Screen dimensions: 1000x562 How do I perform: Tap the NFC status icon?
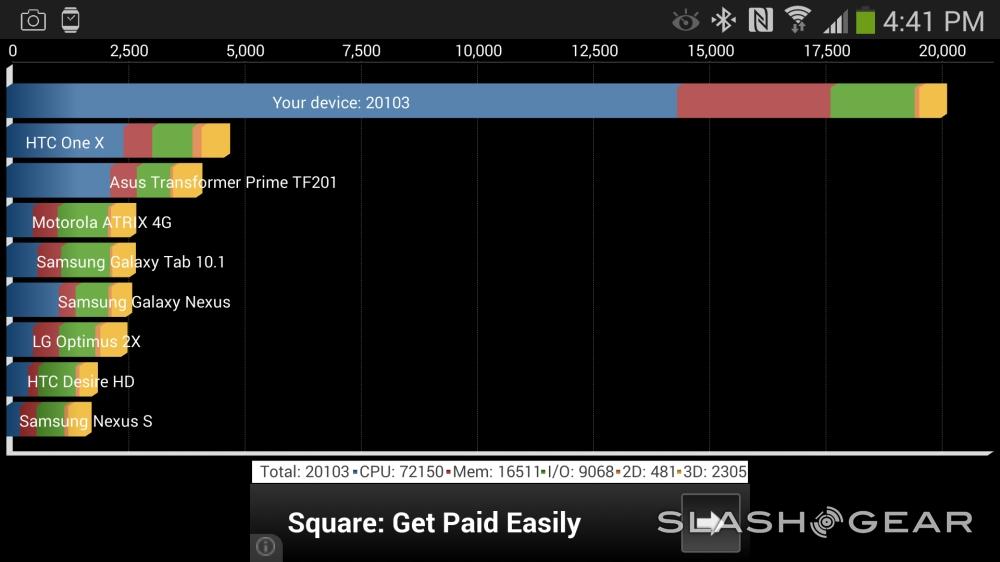click(x=760, y=19)
